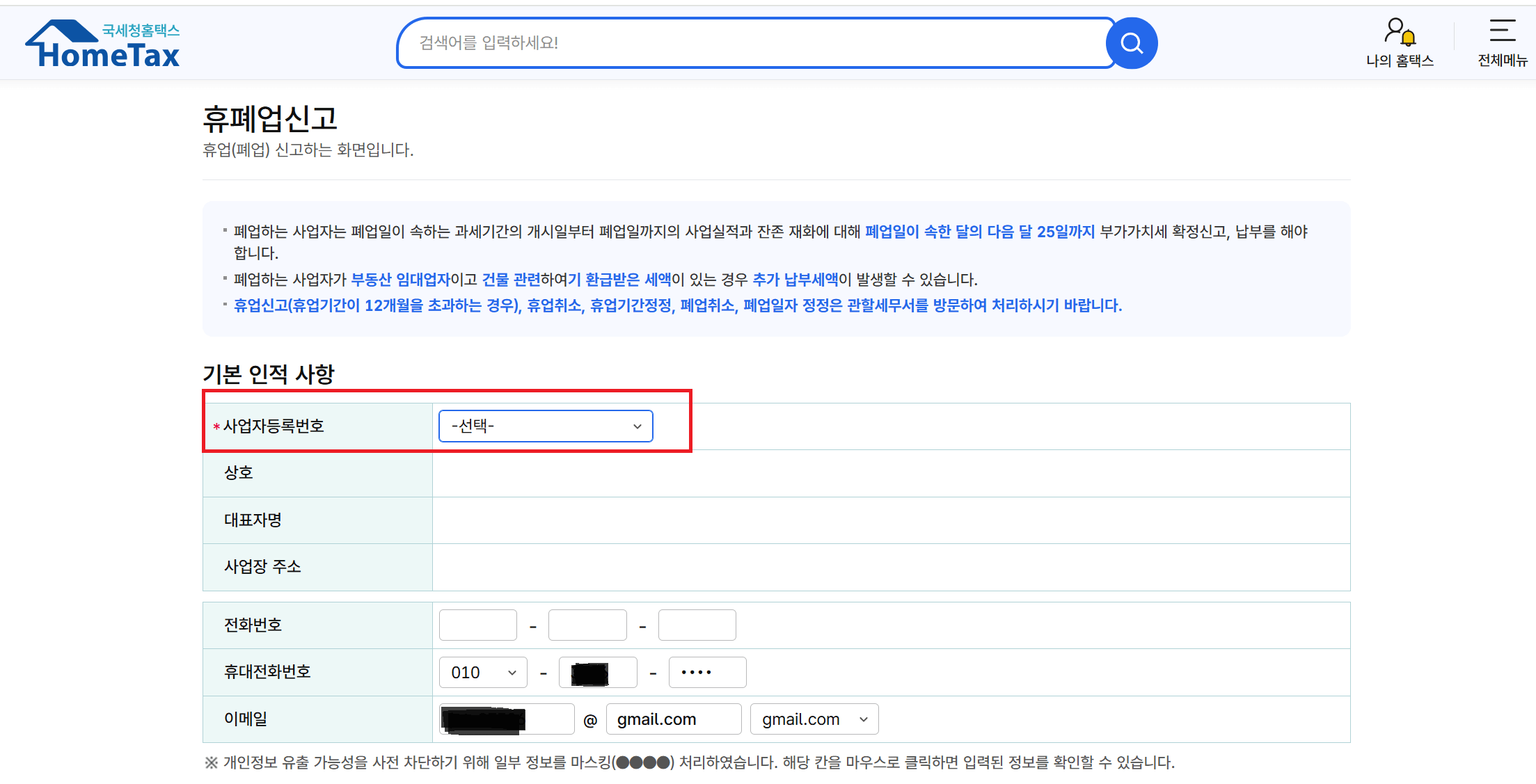
Task: Click the last 전화번호 input box
Action: pyautogui.click(x=697, y=625)
